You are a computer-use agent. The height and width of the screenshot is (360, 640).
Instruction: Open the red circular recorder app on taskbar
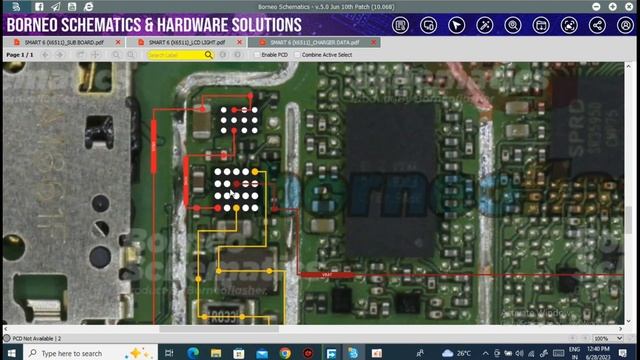click(x=308, y=353)
